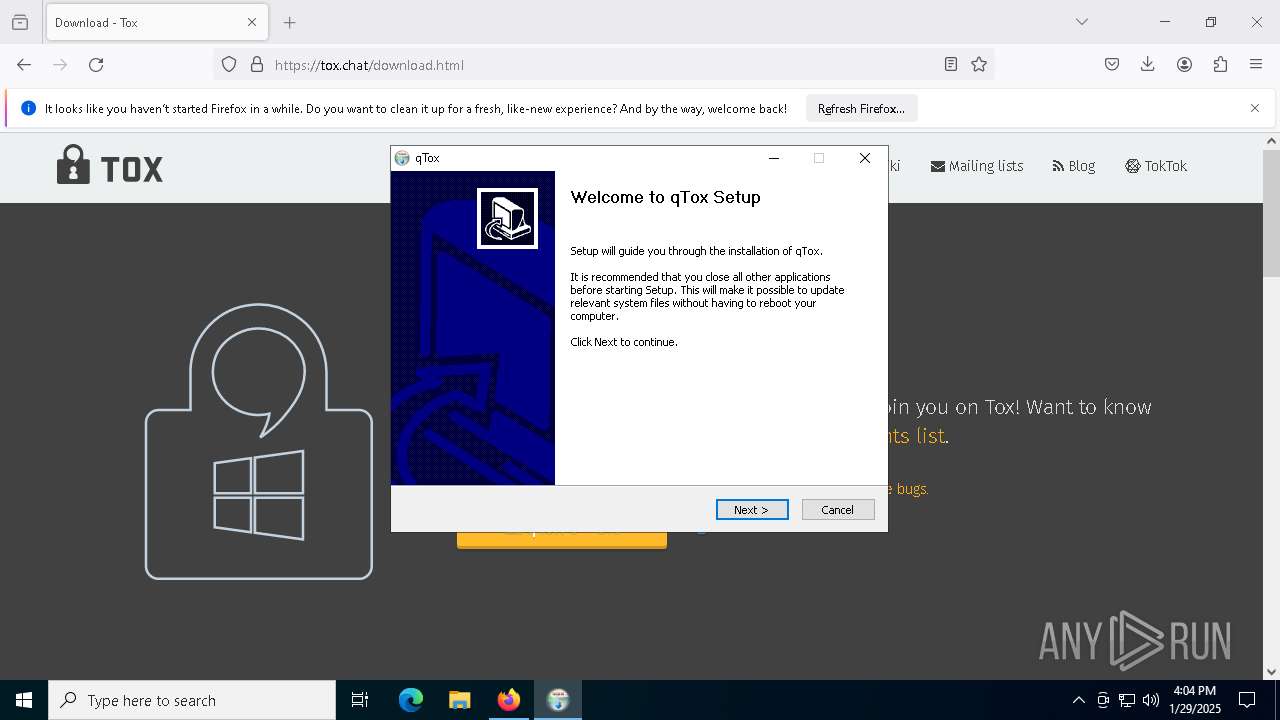
Task: Cancel the qTox installation
Action: coord(838,510)
